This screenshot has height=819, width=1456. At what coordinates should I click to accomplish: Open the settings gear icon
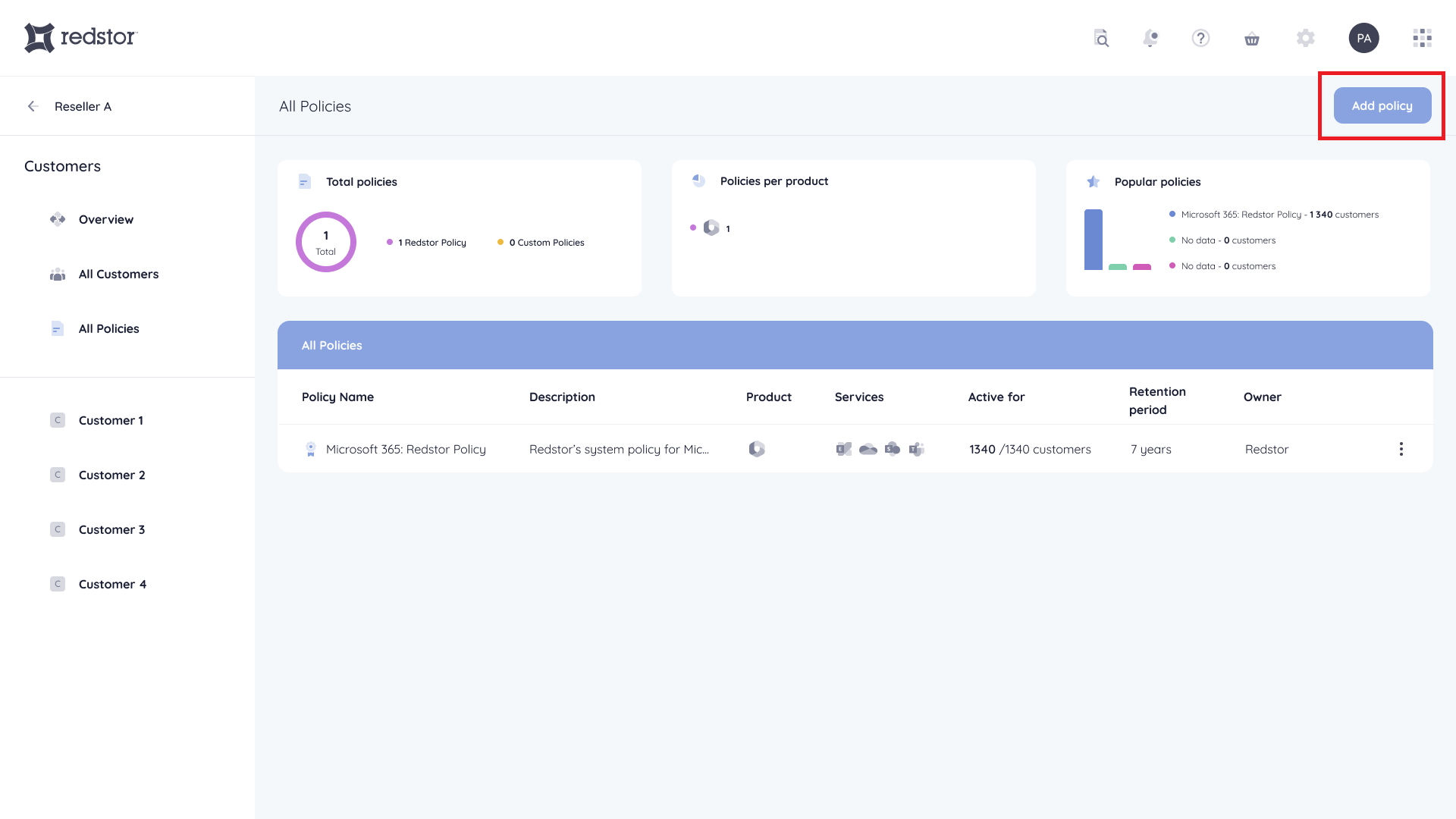pyautogui.click(x=1305, y=38)
